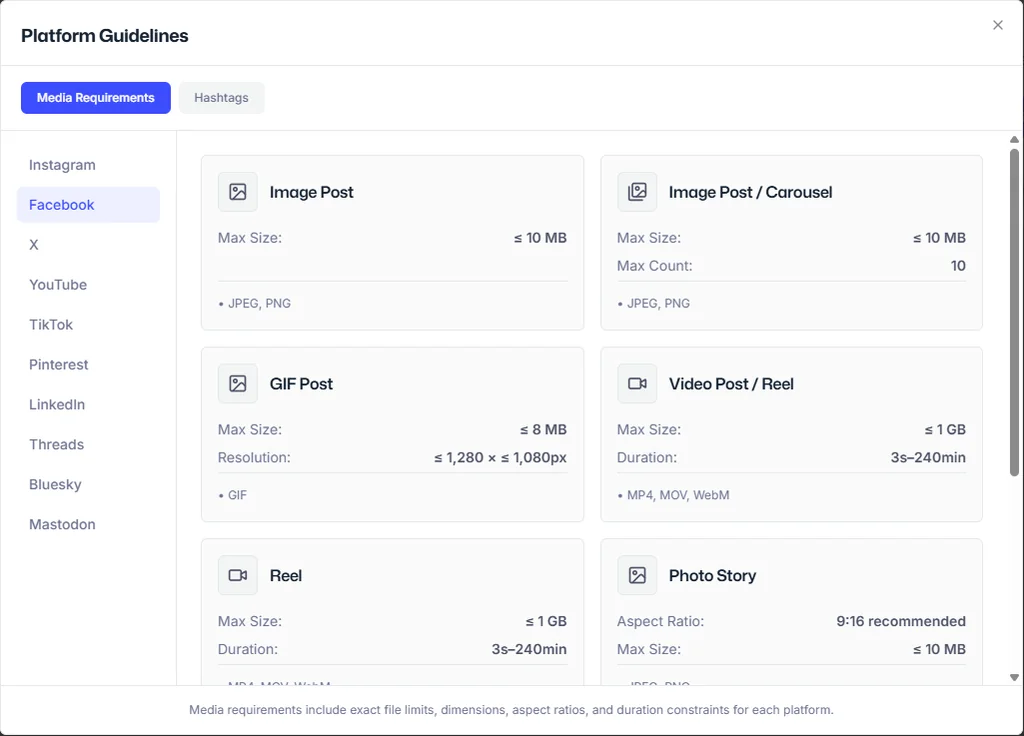The image size is (1024, 736).
Task: Click the Resolution label in GIF Post
Action: (x=254, y=458)
